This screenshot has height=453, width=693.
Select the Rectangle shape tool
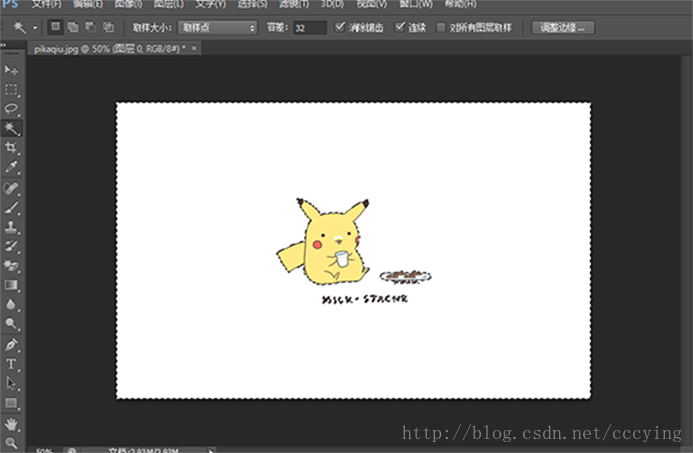(x=11, y=403)
